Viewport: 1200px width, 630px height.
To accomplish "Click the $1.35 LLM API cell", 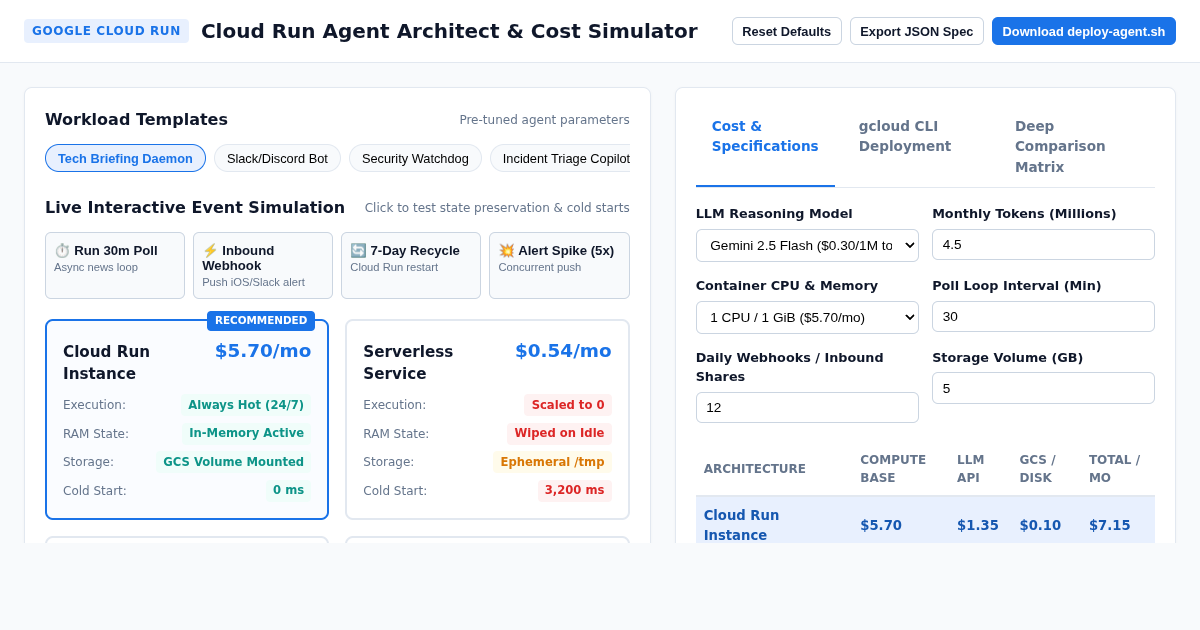I will pyautogui.click(x=977, y=525).
